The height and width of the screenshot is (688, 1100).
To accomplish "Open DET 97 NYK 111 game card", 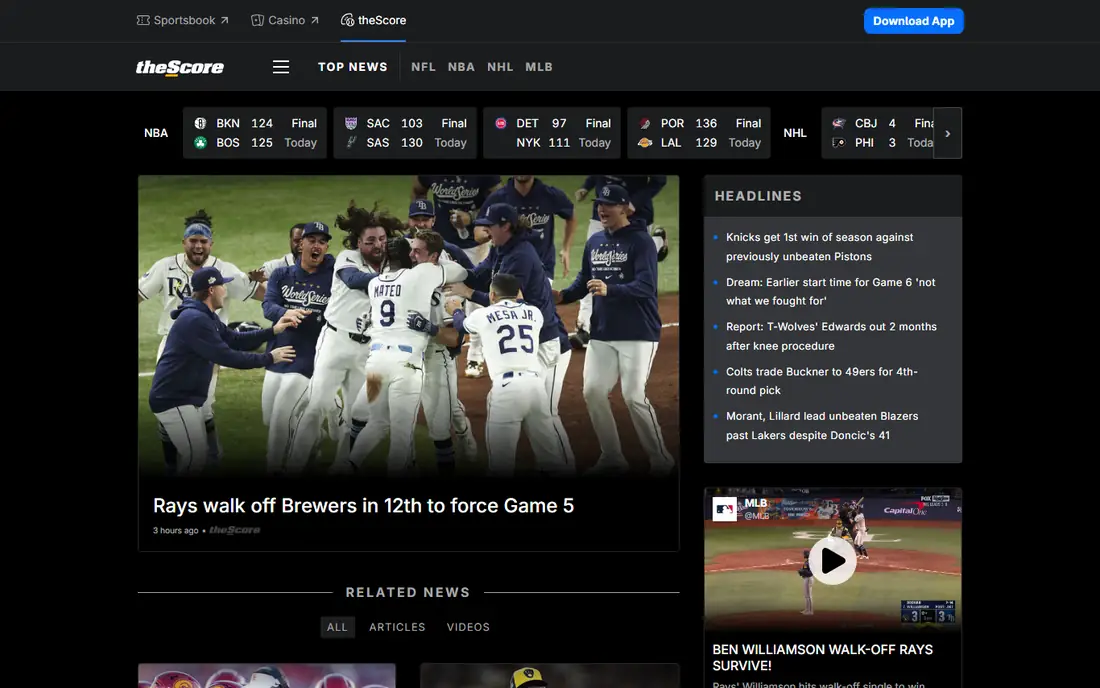I will point(552,133).
